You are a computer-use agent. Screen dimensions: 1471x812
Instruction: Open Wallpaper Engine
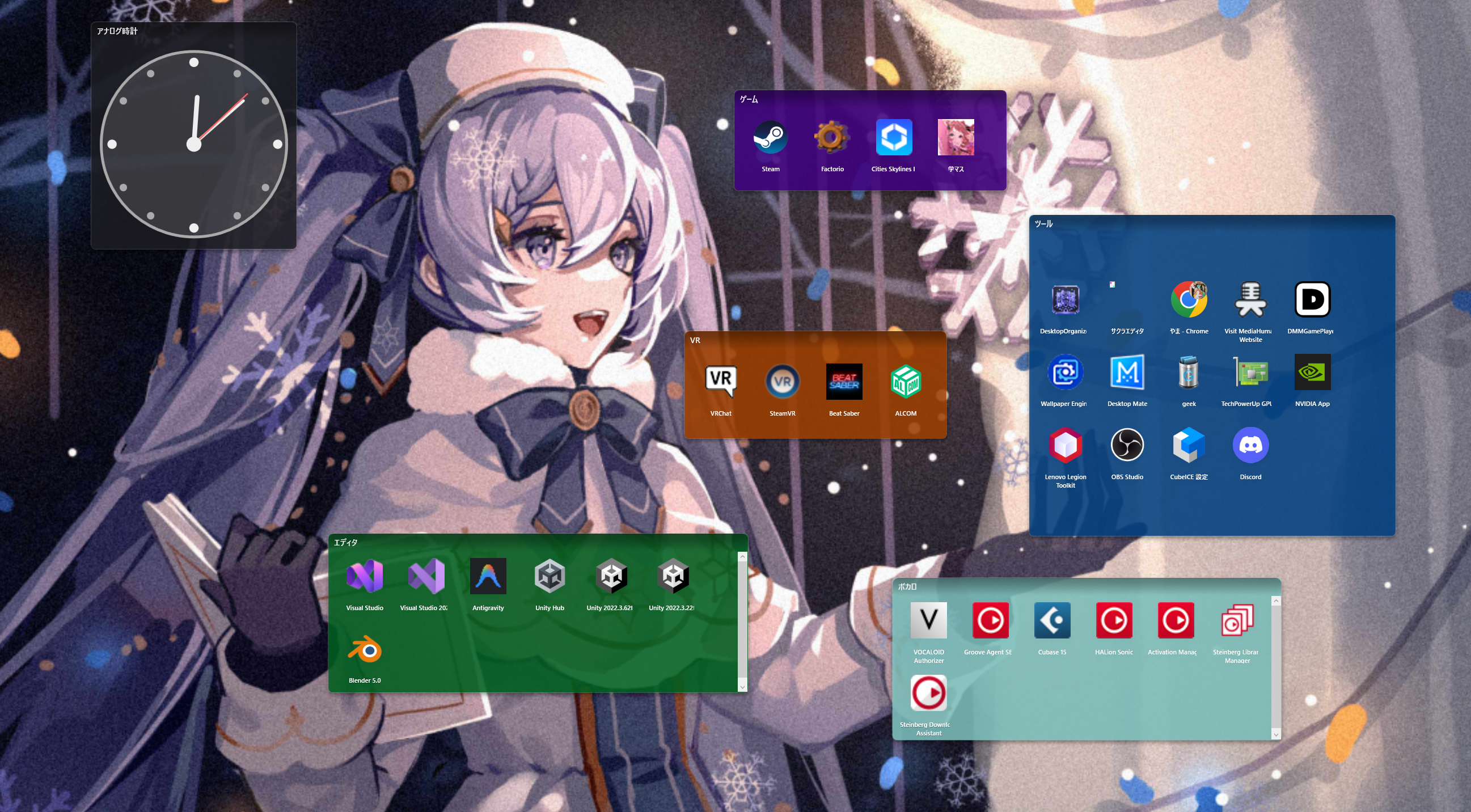tap(1065, 373)
